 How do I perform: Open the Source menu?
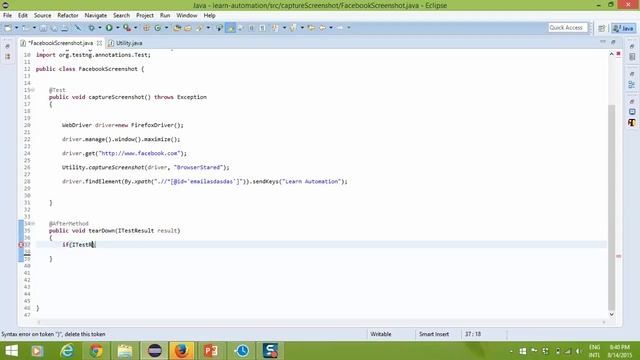click(x=42, y=16)
